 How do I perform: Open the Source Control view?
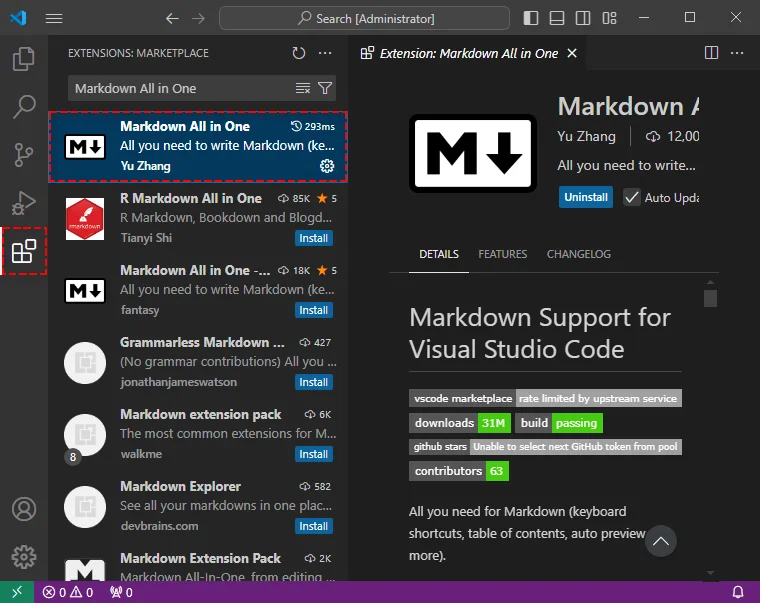point(23,155)
